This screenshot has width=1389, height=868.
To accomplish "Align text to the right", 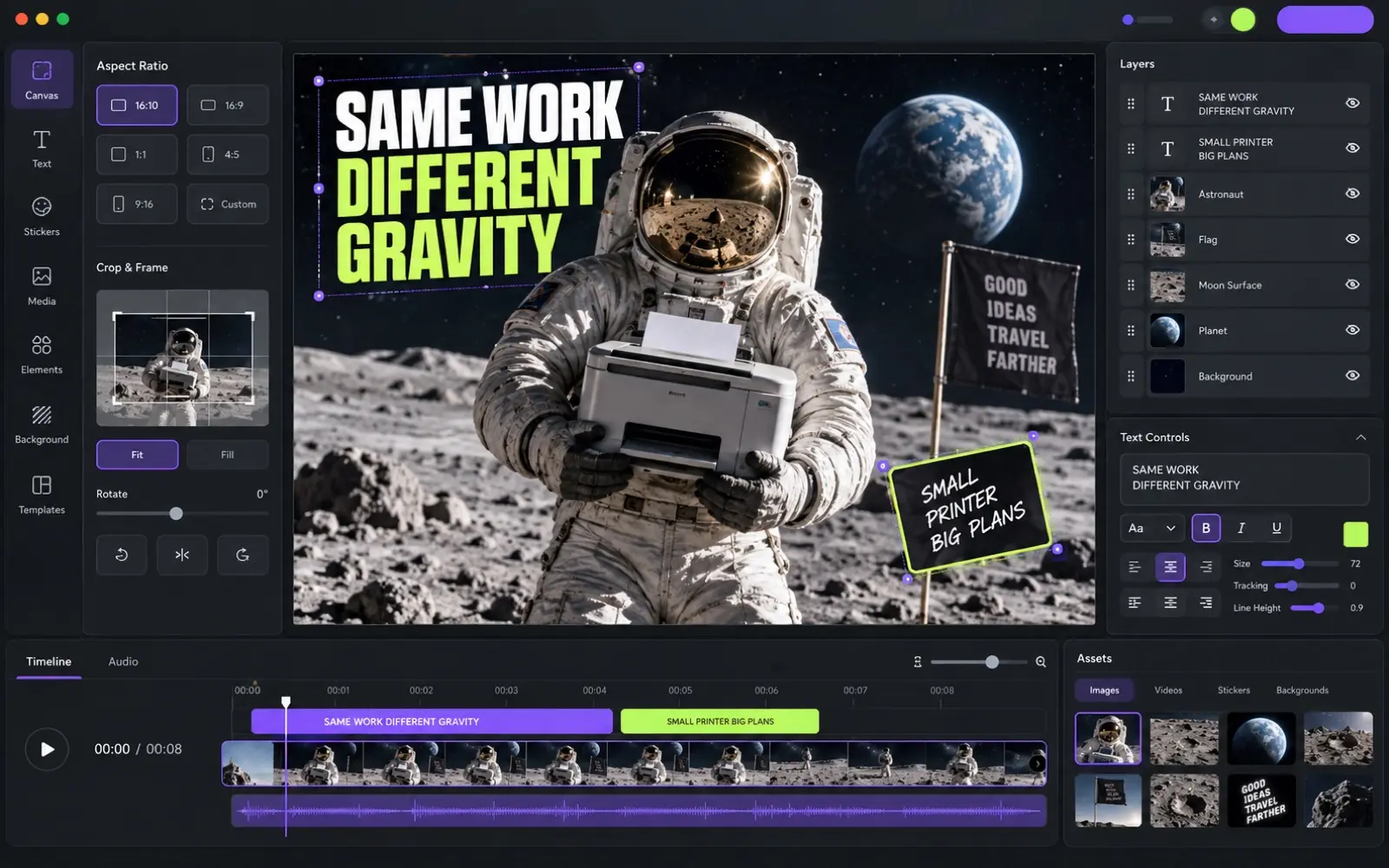I will (x=1206, y=567).
